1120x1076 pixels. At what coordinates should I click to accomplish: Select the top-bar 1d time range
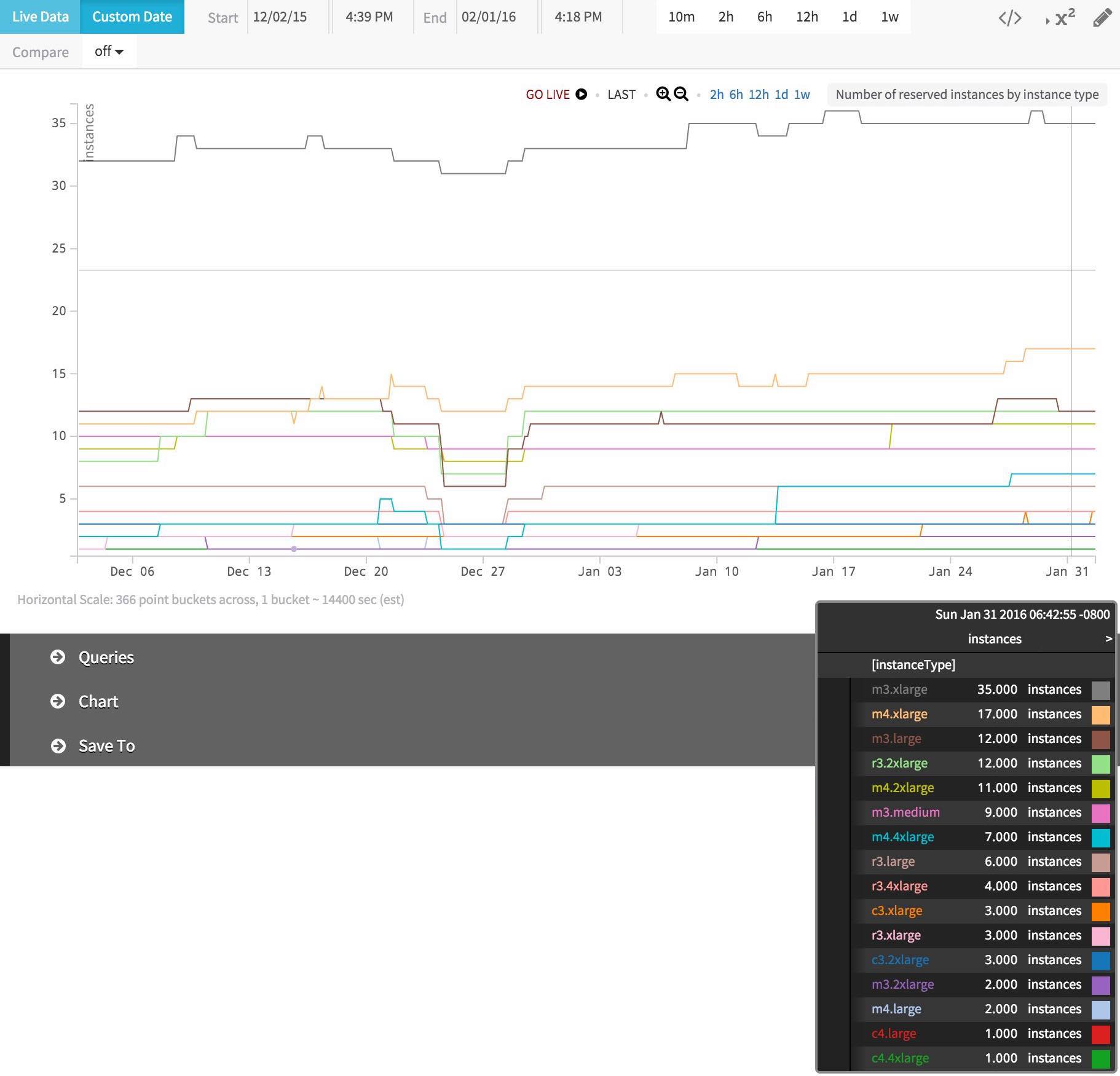pyautogui.click(x=850, y=17)
